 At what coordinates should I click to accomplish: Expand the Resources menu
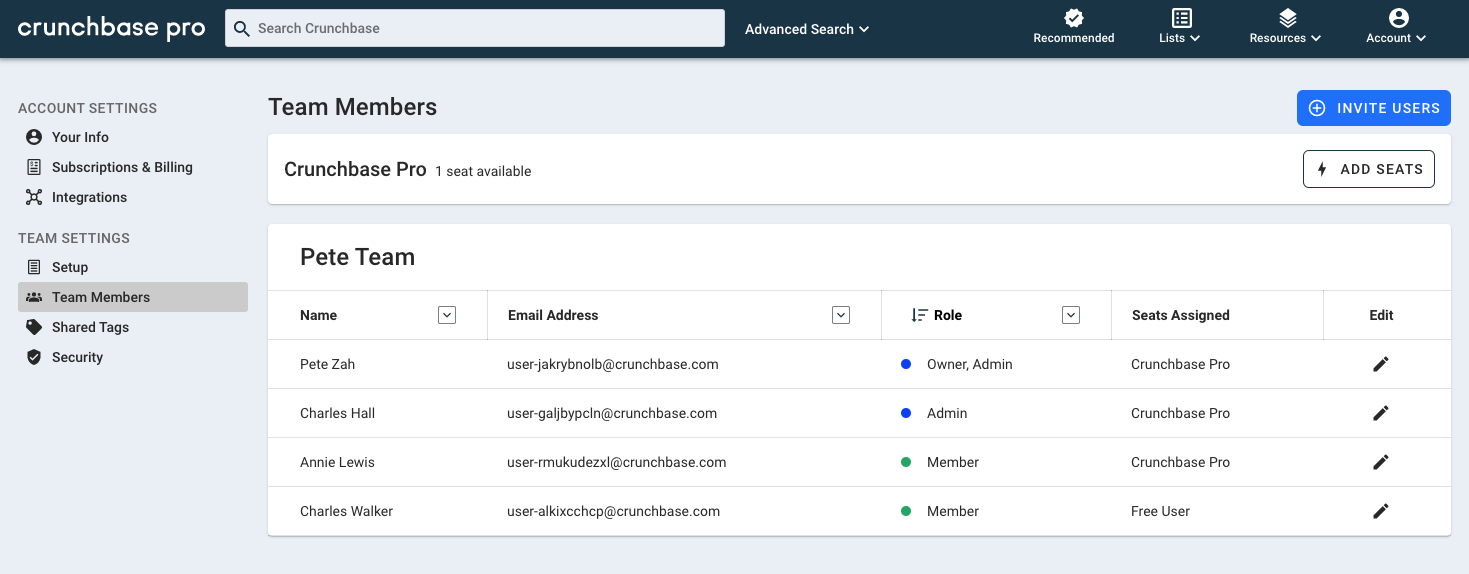coord(1286,27)
